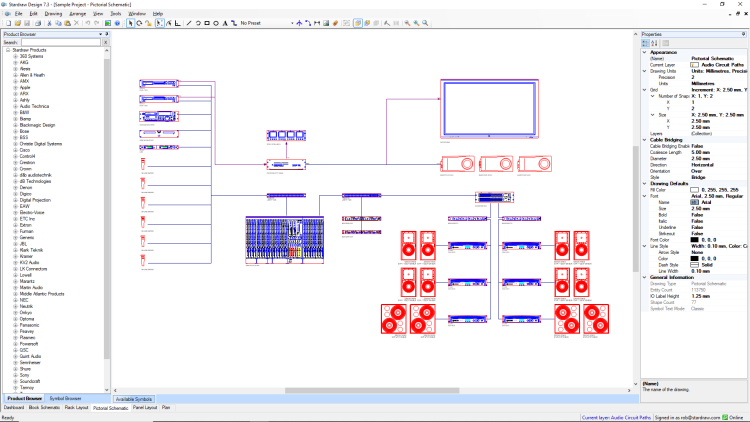This screenshot has width=750, height=422.
Task: Click the Line Style Color swatch
Action: (x=695, y=258)
